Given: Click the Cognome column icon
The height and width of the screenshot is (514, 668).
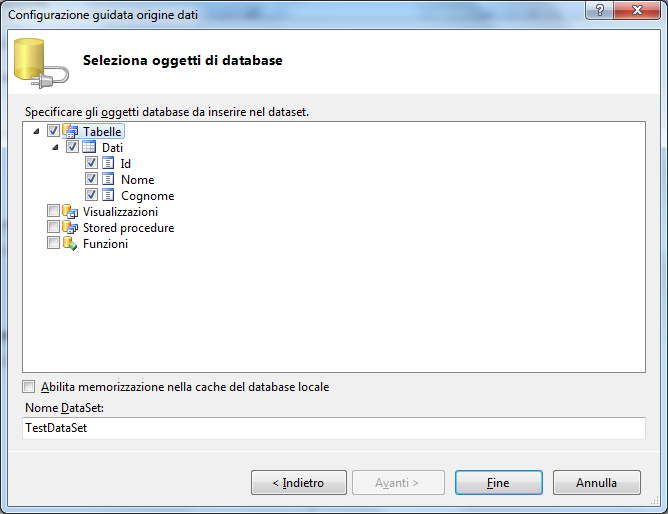Looking at the screenshot, I should pyautogui.click(x=108, y=195).
